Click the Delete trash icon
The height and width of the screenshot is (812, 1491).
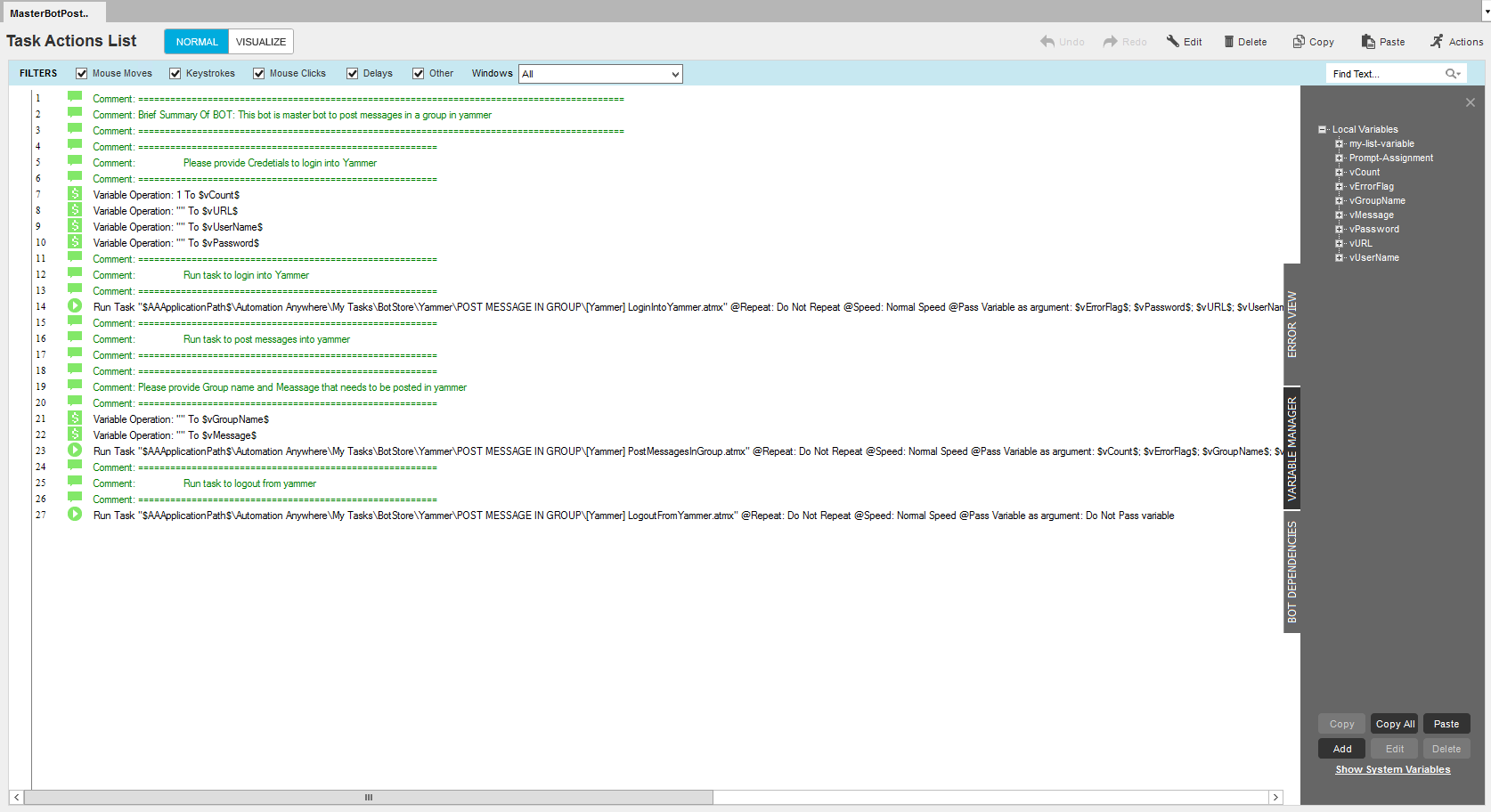[1228, 42]
